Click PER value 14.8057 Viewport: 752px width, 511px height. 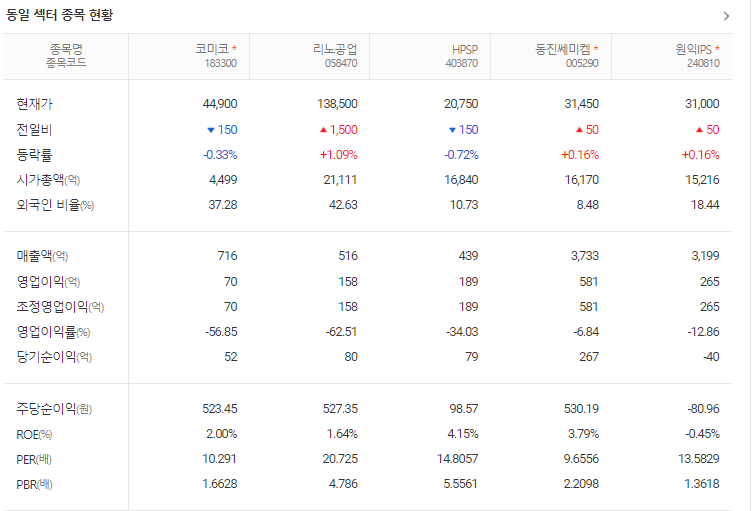click(x=458, y=459)
